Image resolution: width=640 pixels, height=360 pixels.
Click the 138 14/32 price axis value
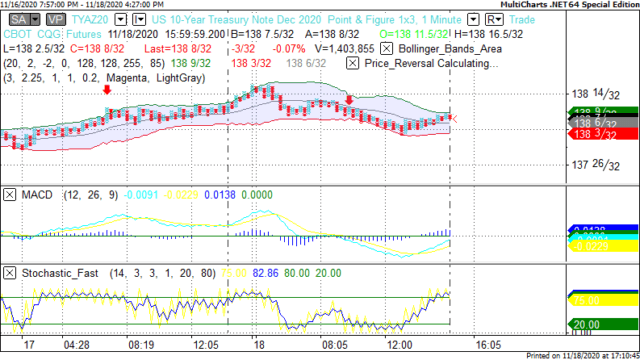pos(596,94)
